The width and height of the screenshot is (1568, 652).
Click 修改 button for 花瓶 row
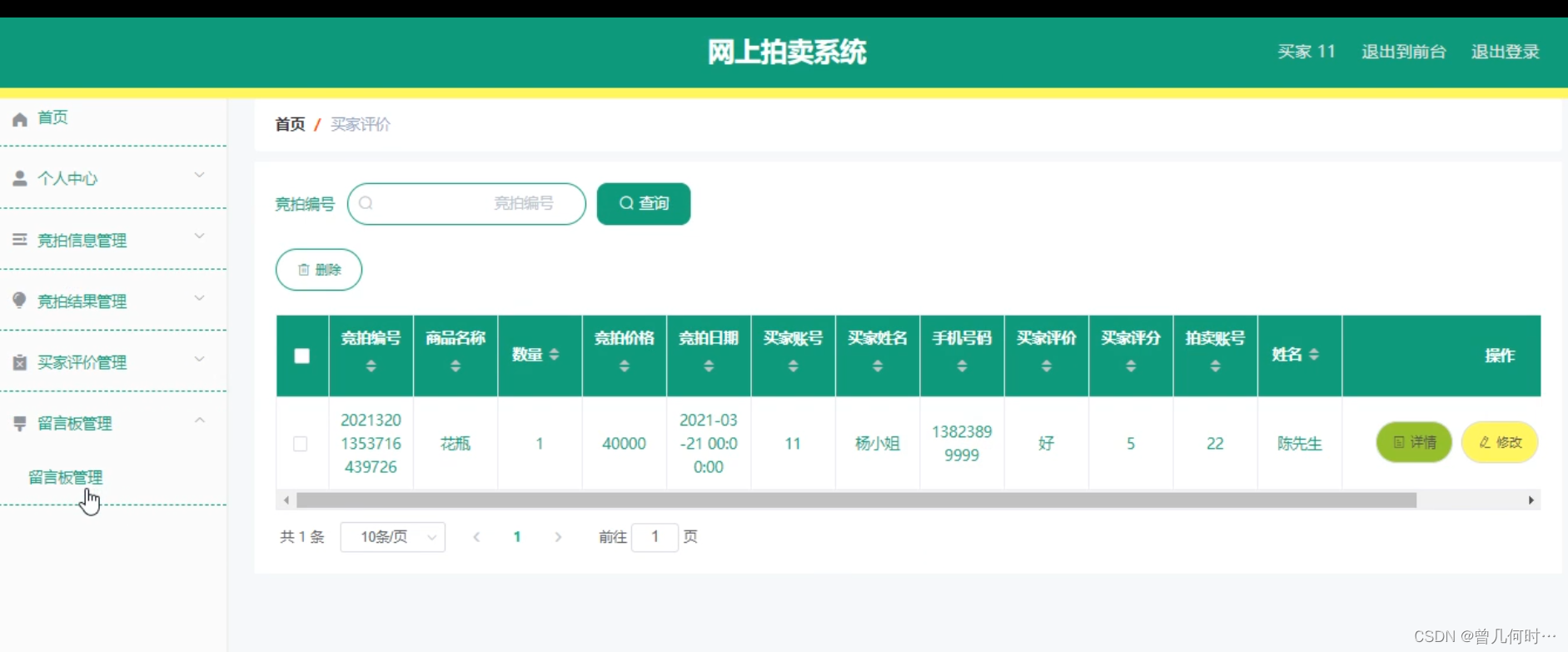point(1500,442)
